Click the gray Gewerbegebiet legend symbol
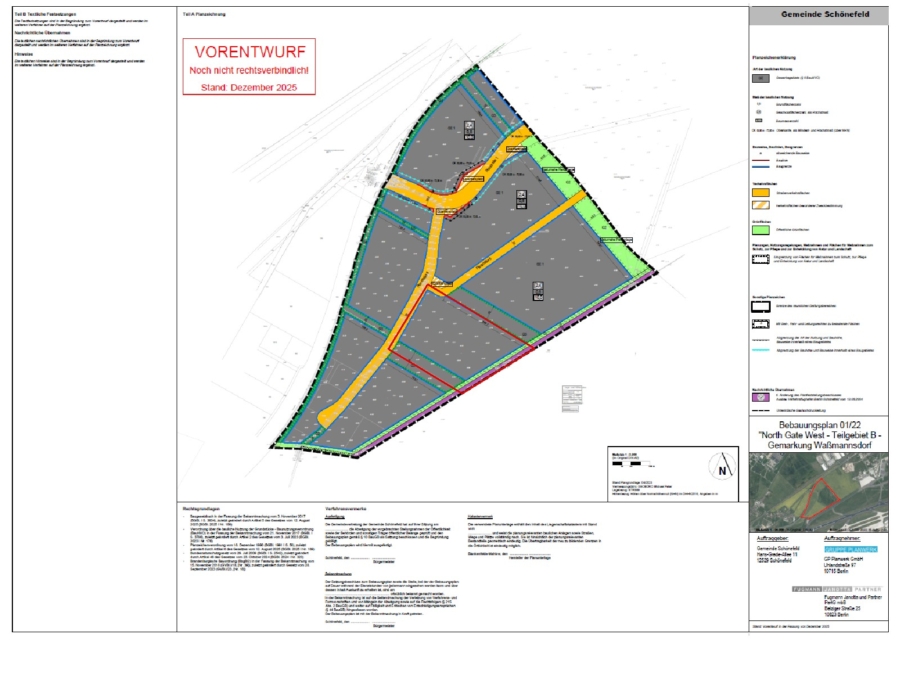 point(761,78)
